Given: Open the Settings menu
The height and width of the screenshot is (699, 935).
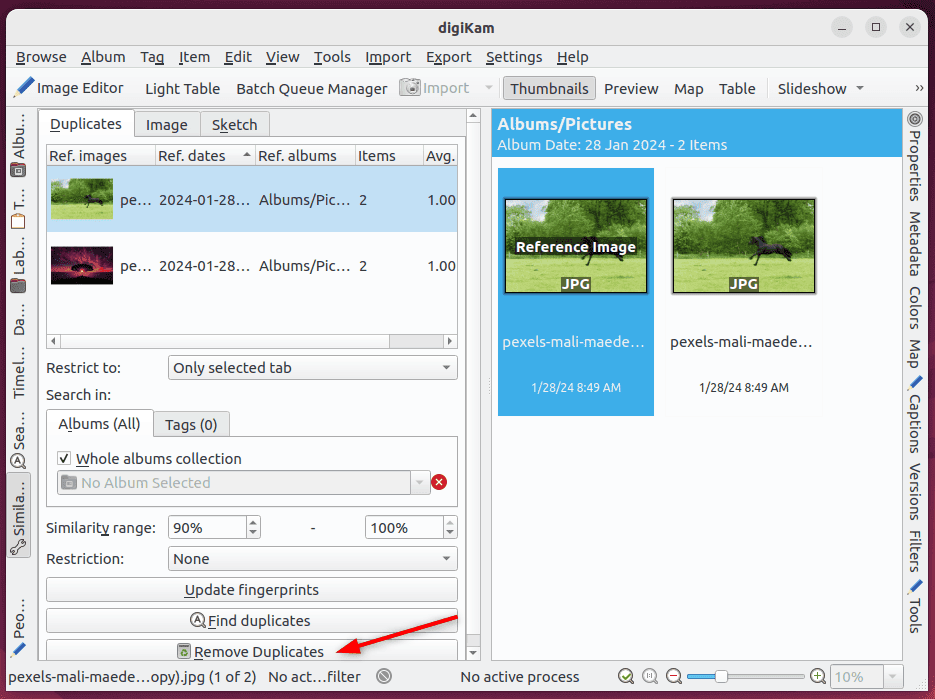Looking at the screenshot, I should tap(513, 57).
